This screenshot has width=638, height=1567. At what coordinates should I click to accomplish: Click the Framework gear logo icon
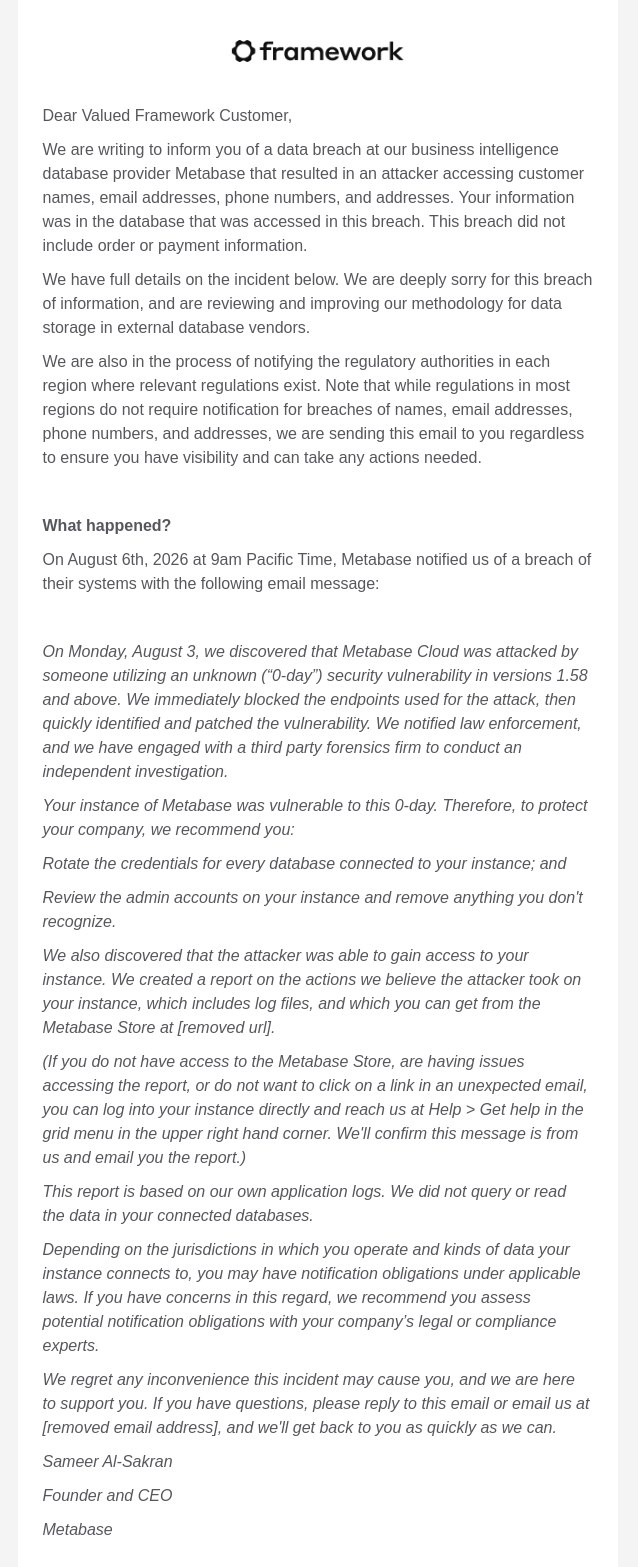coord(244,51)
